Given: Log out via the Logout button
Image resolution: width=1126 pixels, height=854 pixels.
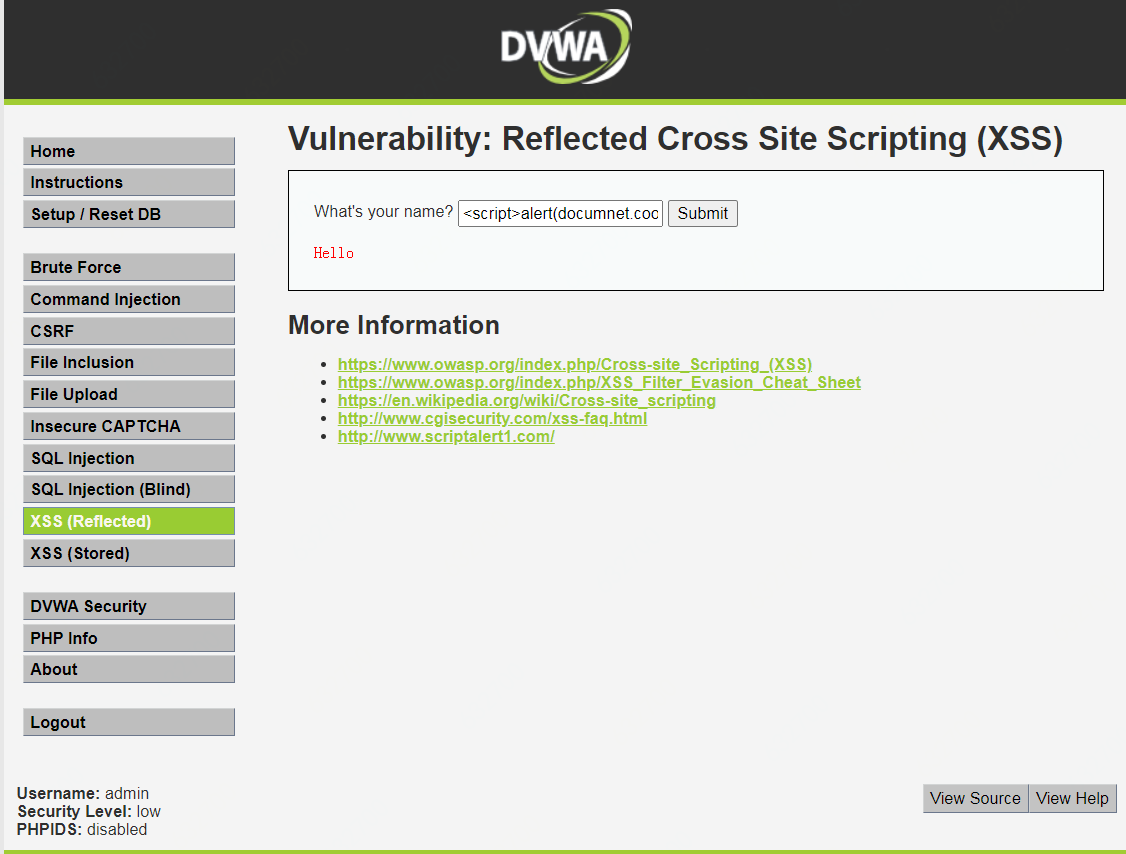Looking at the screenshot, I should 129,722.
